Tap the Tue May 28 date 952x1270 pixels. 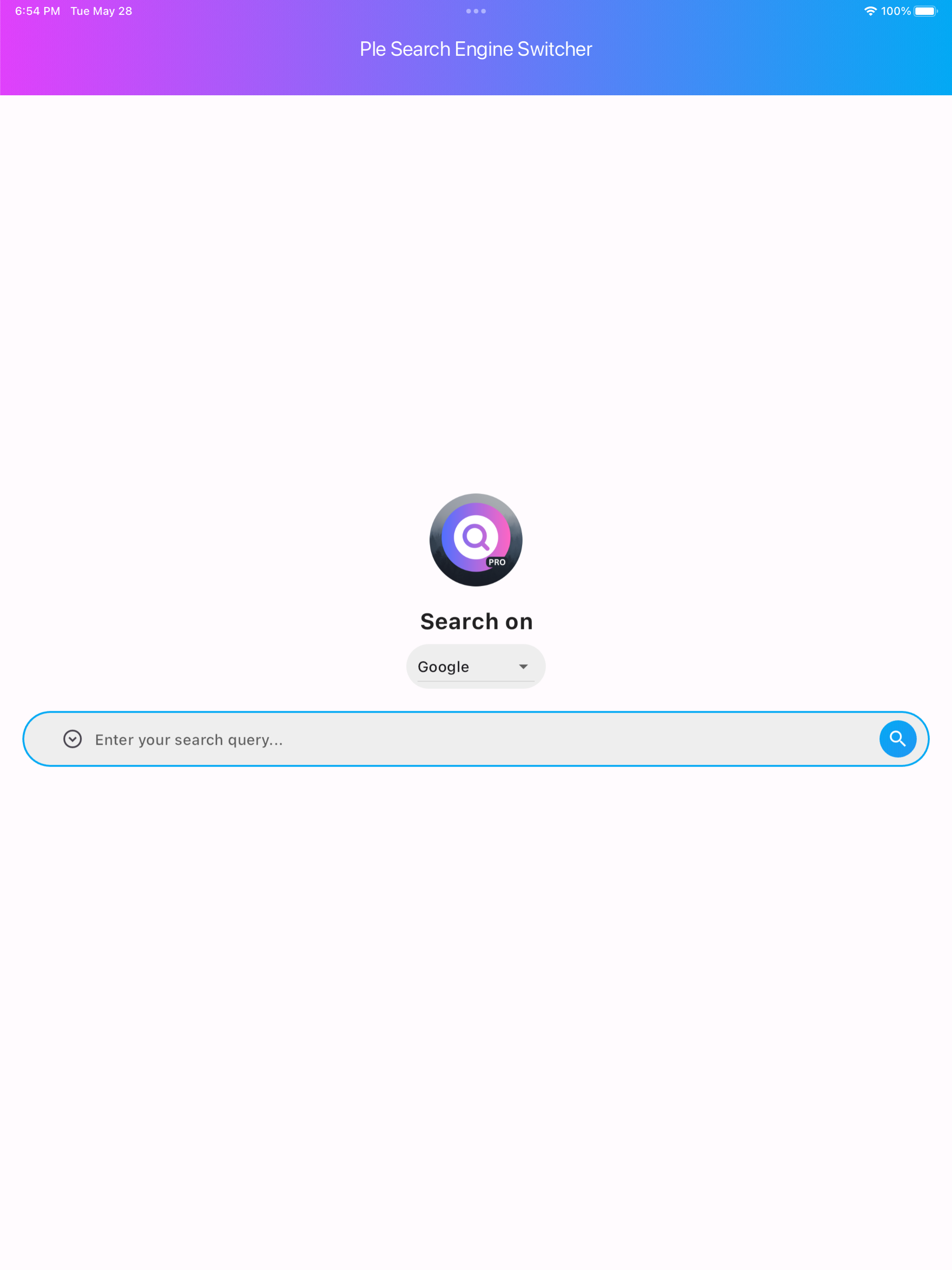(101, 11)
